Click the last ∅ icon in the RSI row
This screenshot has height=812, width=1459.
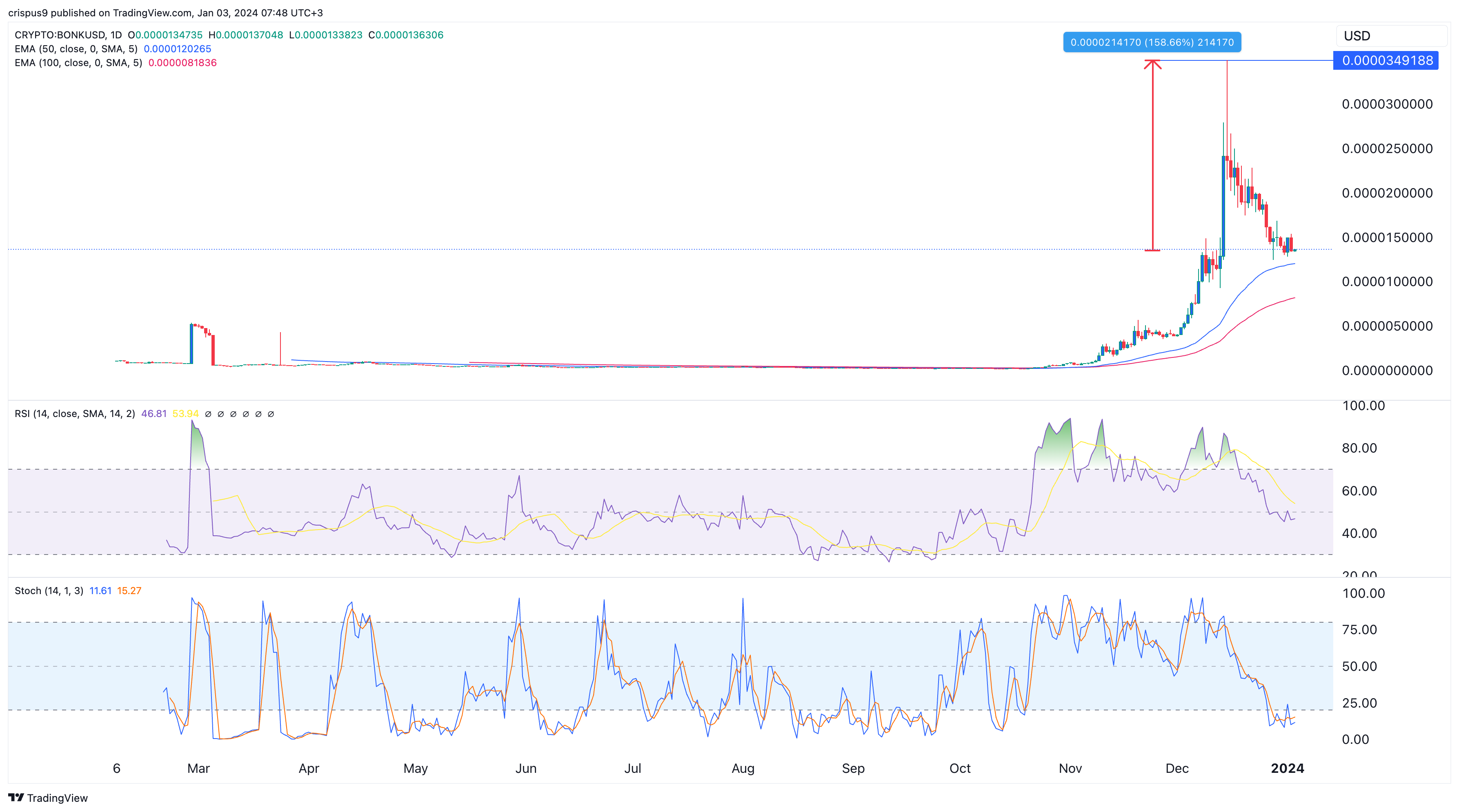[271, 413]
